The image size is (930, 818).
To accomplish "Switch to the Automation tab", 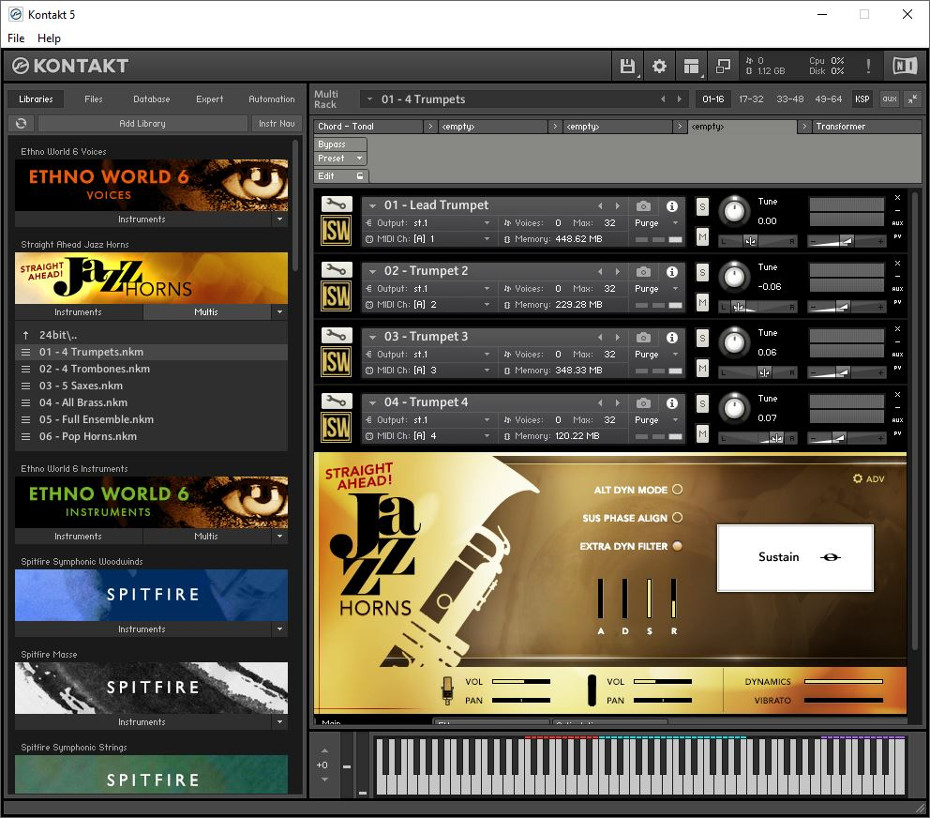I will click(271, 99).
